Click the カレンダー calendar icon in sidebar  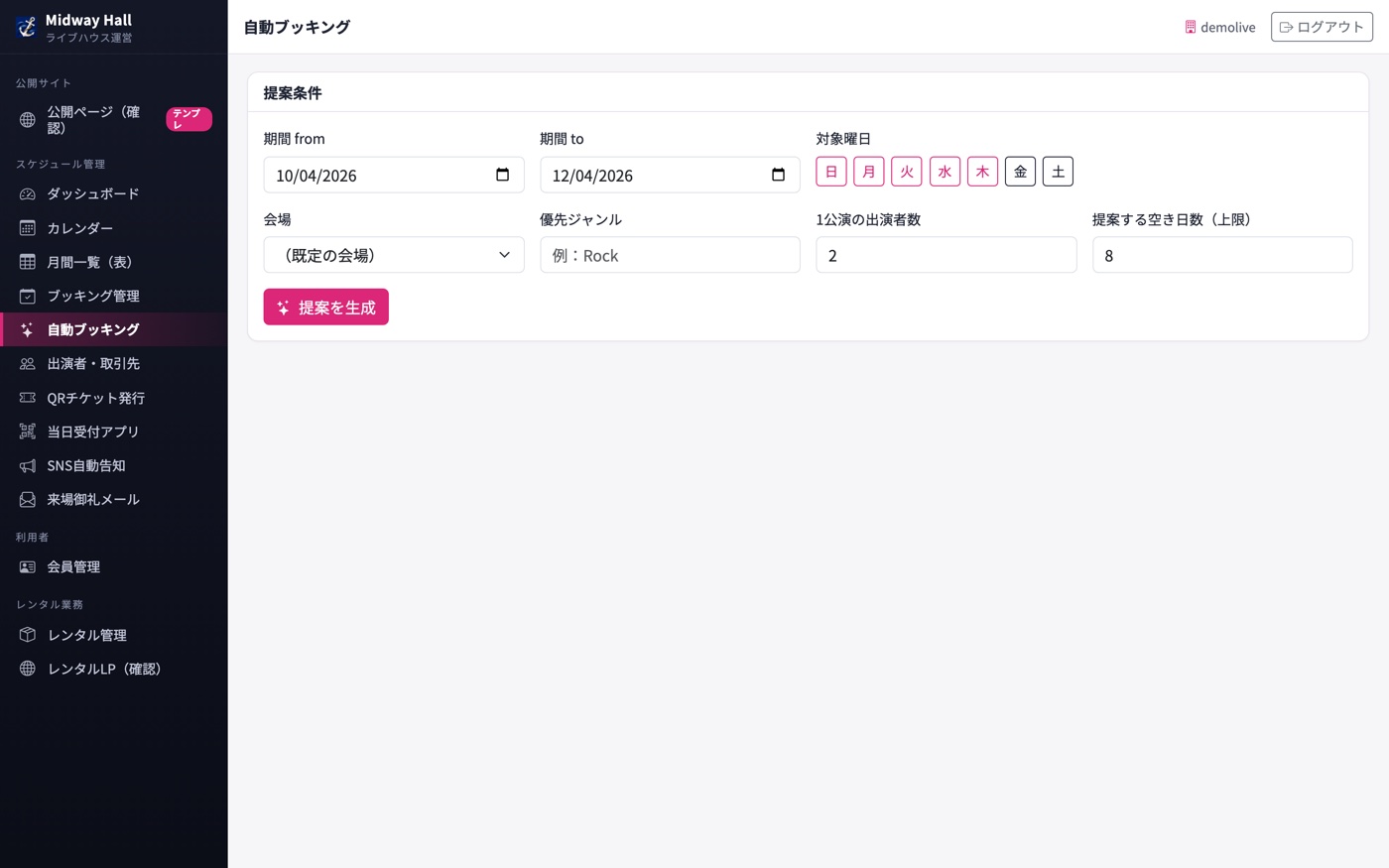[x=28, y=228]
